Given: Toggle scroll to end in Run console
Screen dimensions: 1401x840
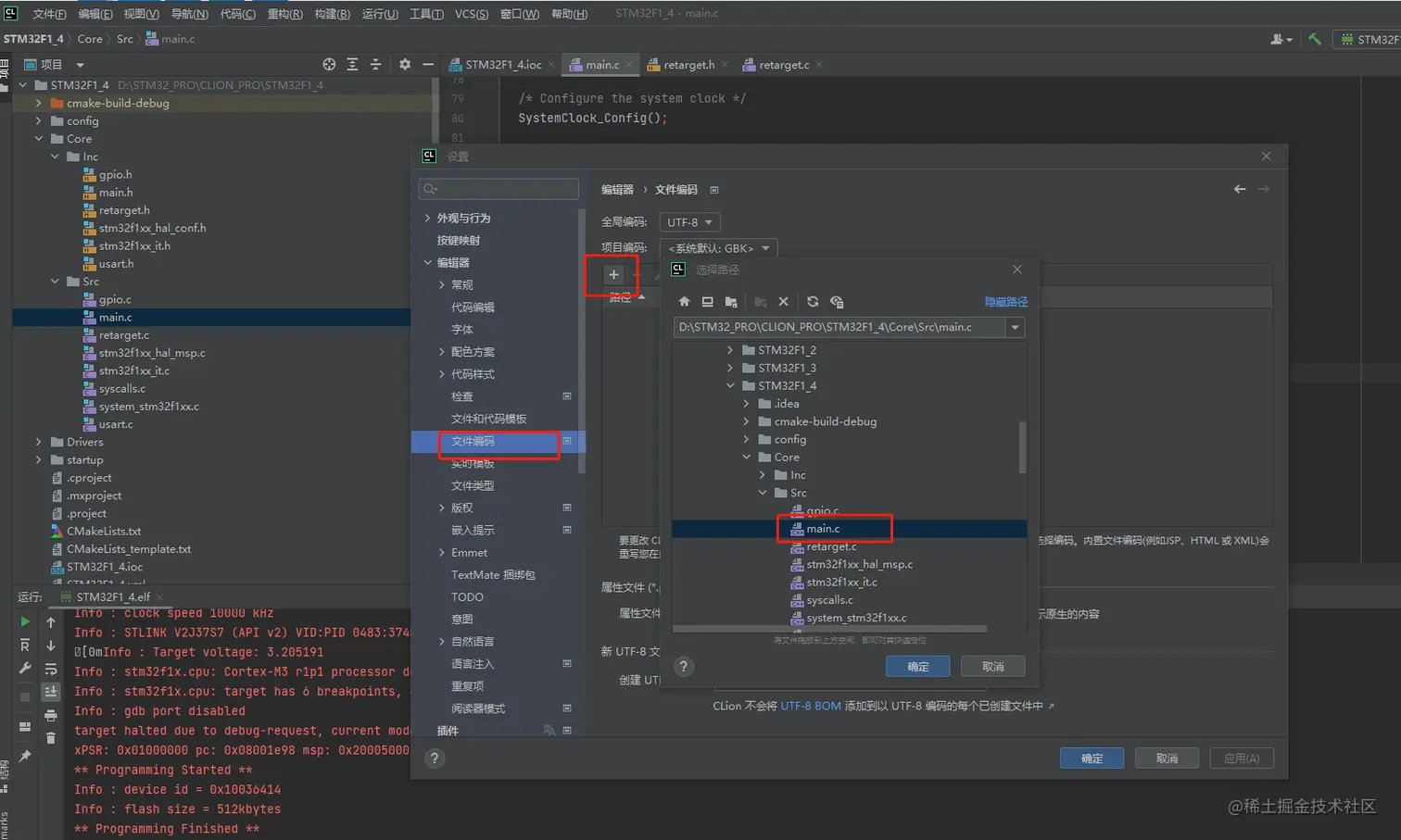Looking at the screenshot, I should pyautogui.click(x=51, y=692).
